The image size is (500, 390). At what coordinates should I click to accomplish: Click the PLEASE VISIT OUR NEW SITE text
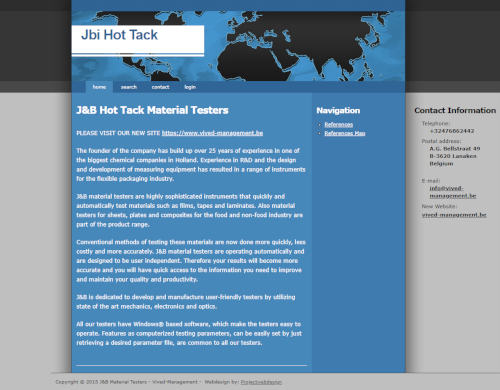118,133
